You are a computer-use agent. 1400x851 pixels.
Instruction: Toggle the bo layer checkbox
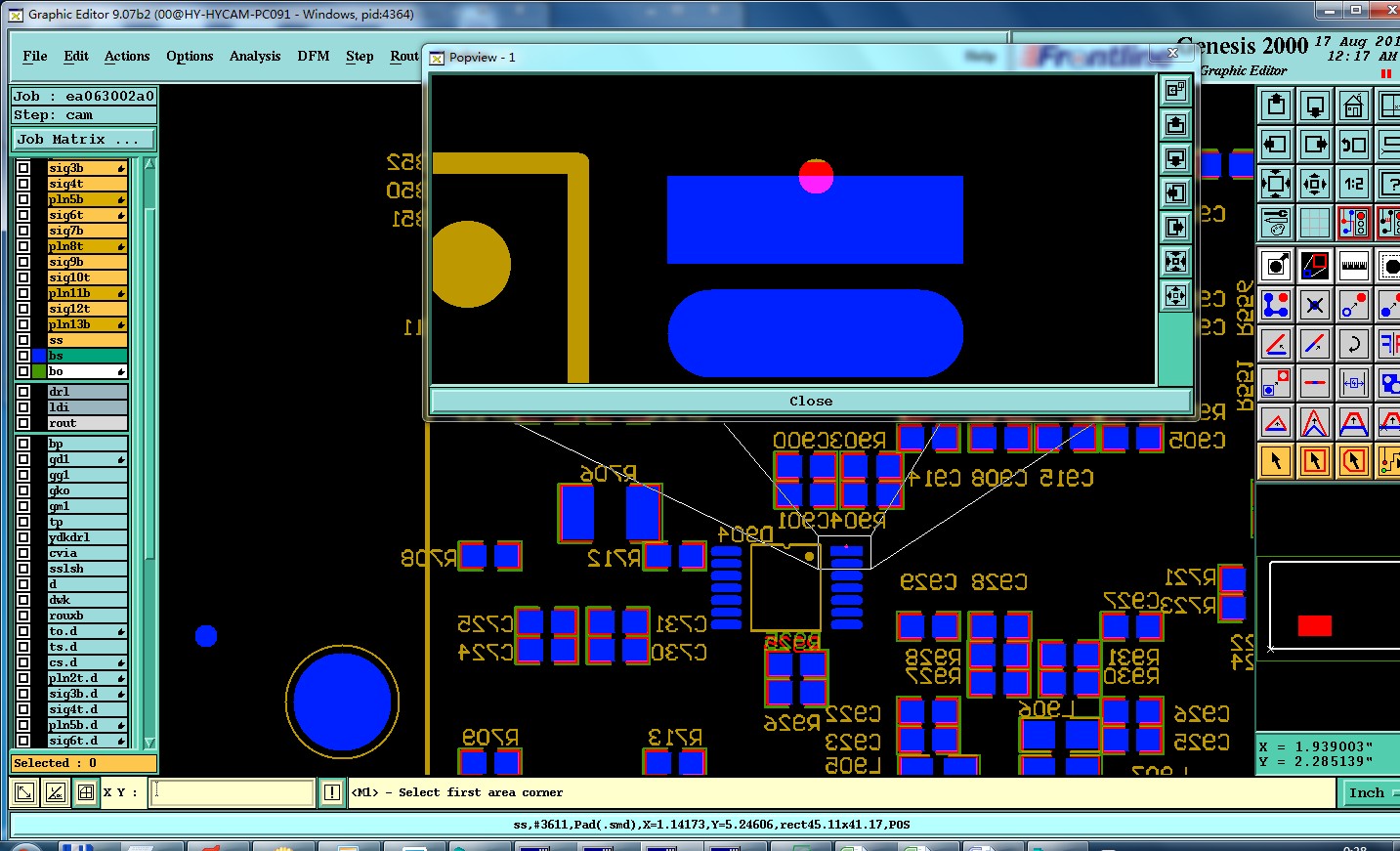click(x=23, y=371)
